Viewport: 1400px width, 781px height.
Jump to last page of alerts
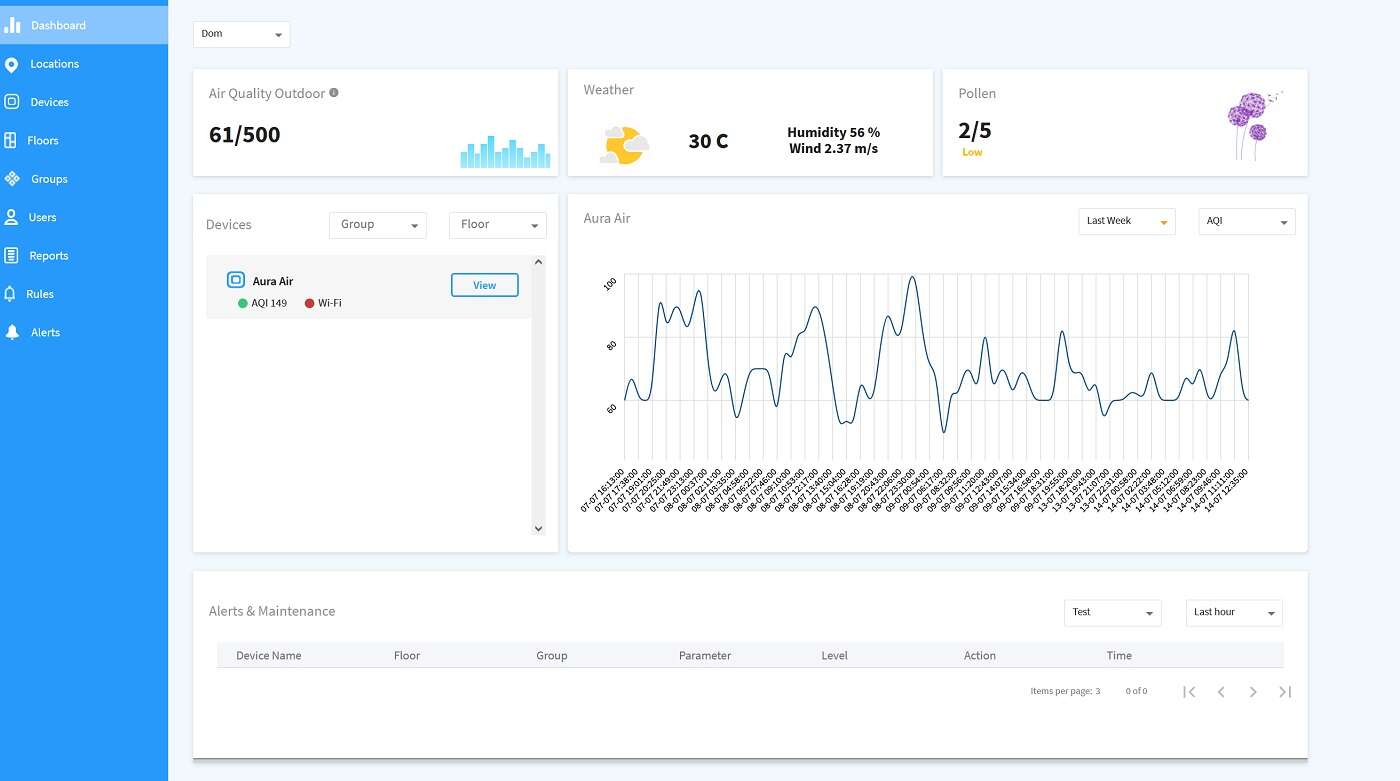coord(1285,692)
